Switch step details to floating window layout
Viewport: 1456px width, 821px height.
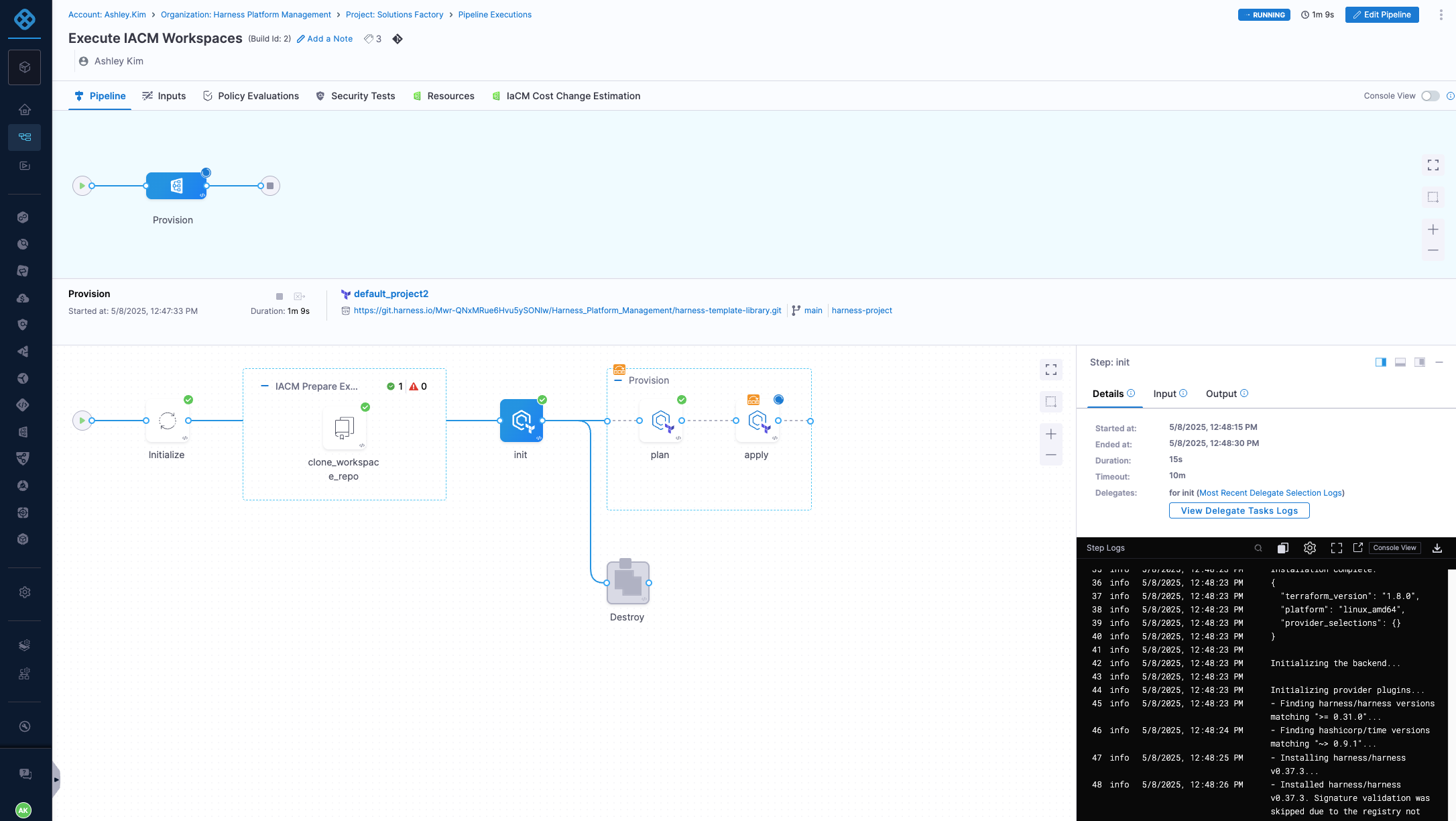pos(1419,362)
